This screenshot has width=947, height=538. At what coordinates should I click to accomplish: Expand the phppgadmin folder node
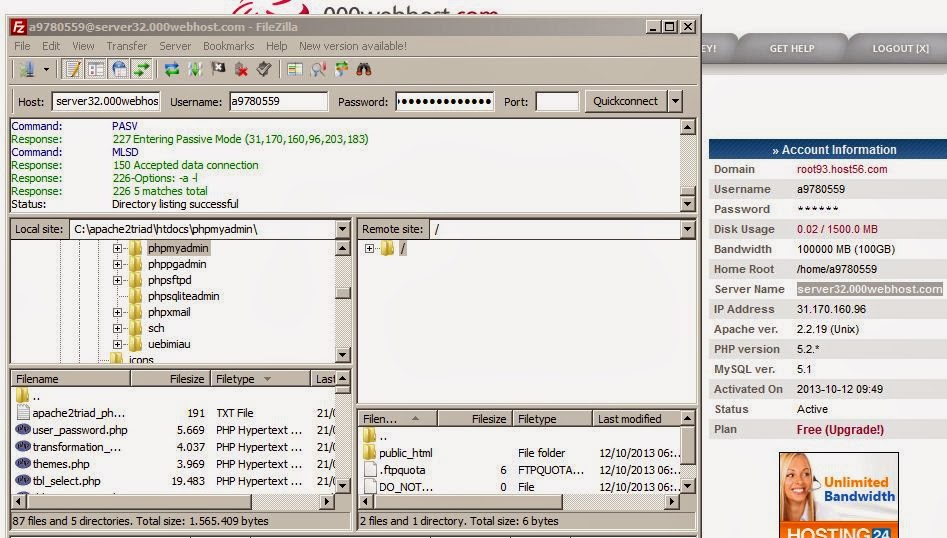[x=118, y=264]
